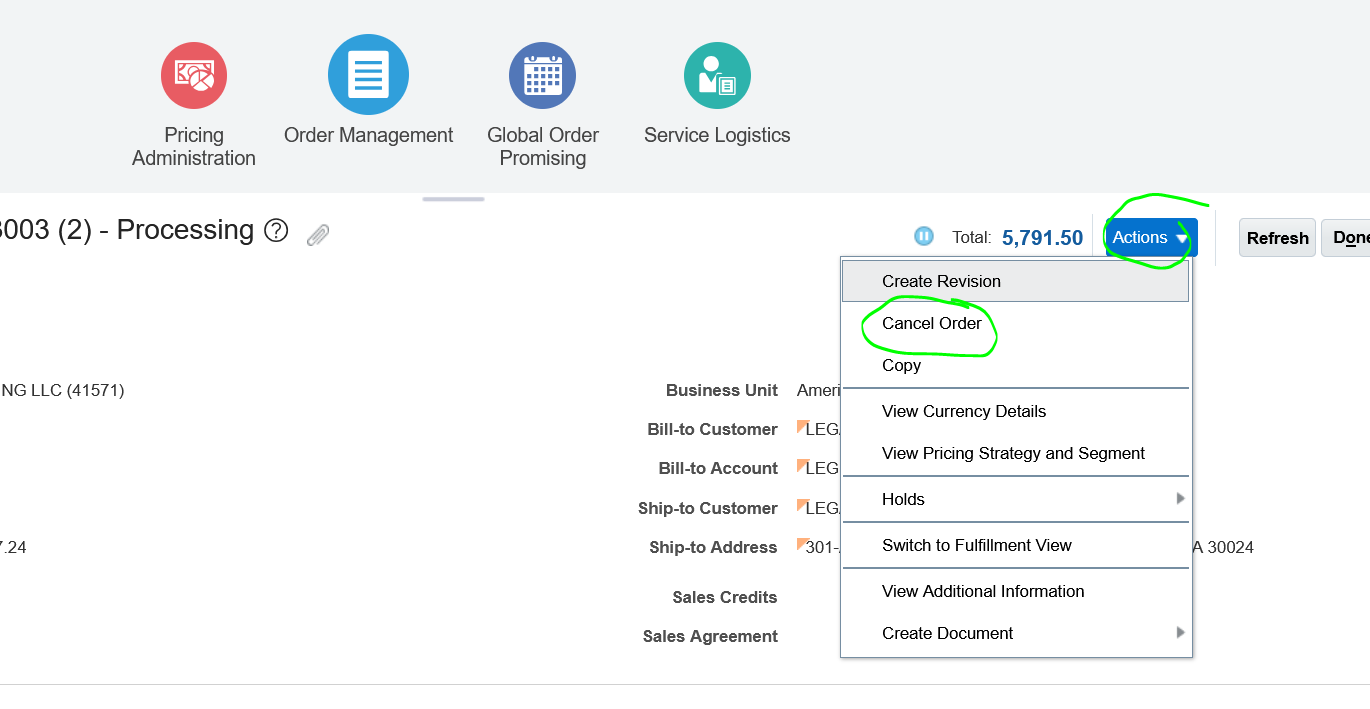Open the Global Order Promising calendar icon
This screenshot has width=1370, height=709.
[x=543, y=75]
